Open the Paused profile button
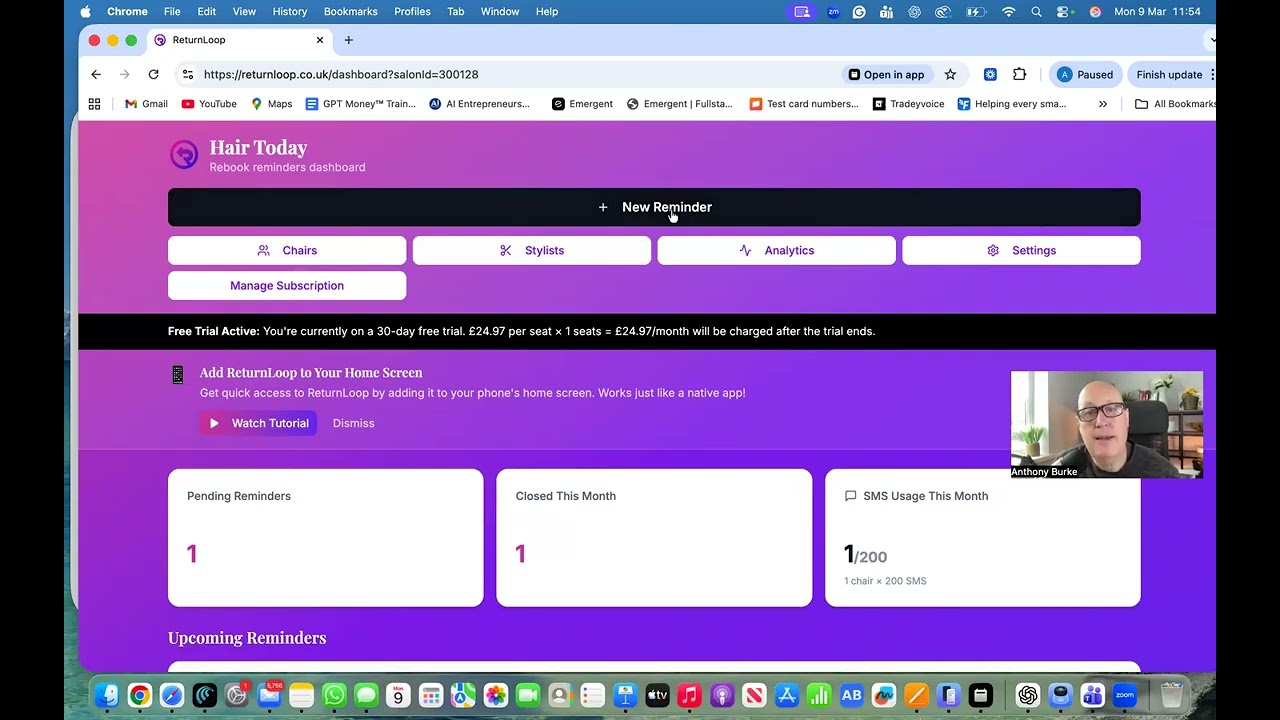The height and width of the screenshot is (720, 1280). pos(1085,74)
